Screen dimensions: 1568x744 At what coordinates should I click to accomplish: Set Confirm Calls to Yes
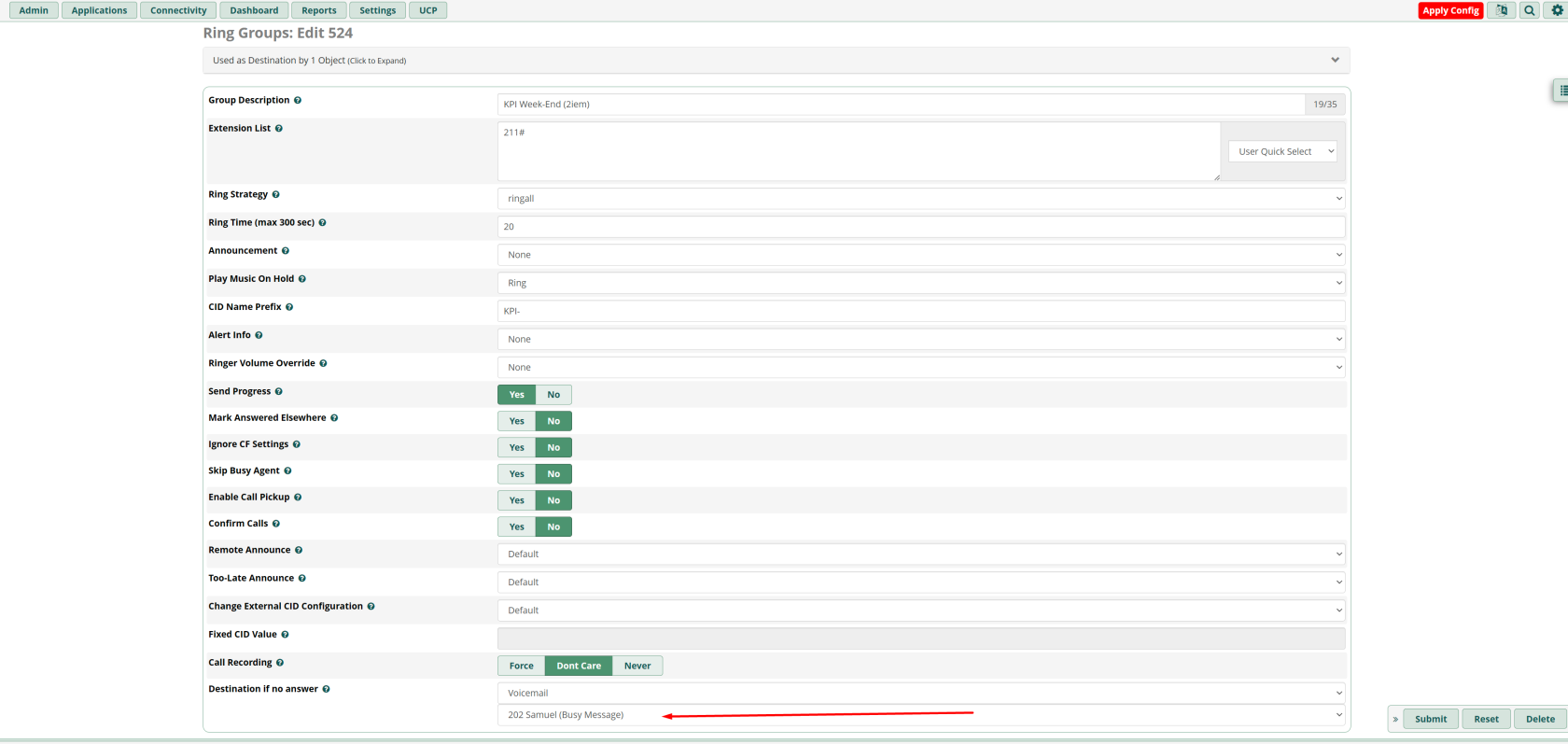tap(517, 526)
